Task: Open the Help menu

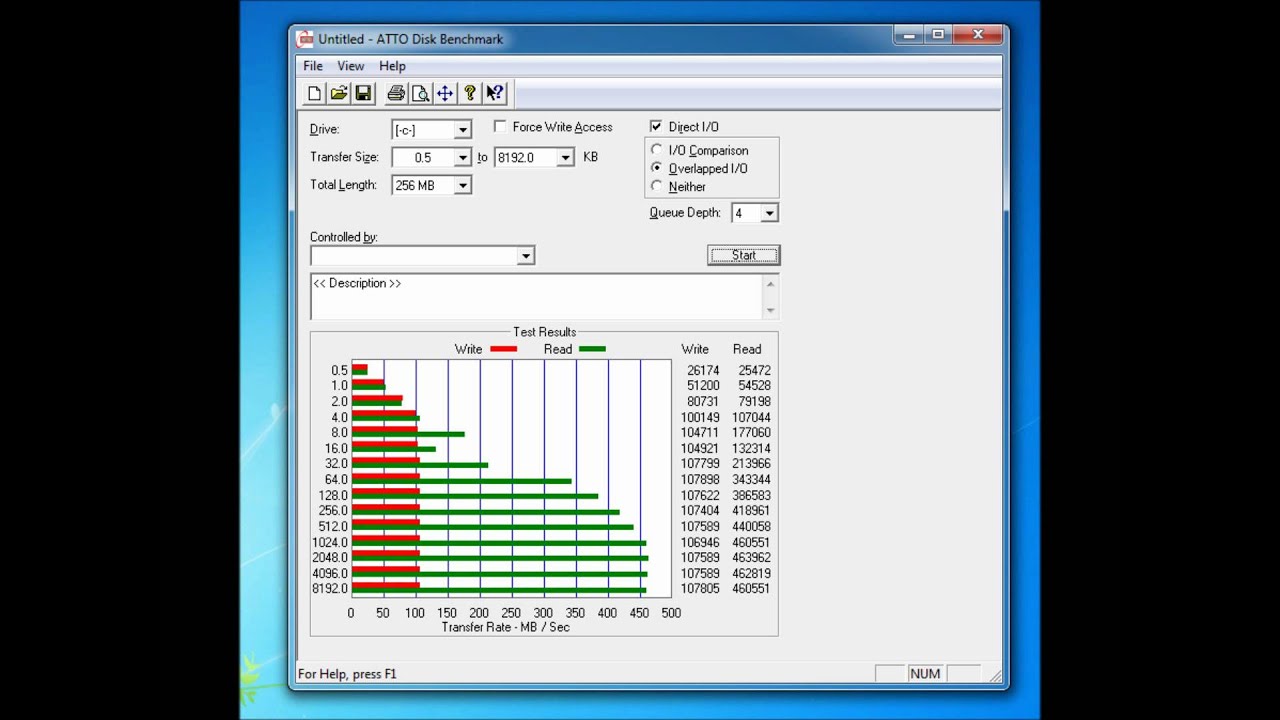Action: pyautogui.click(x=392, y=66)
